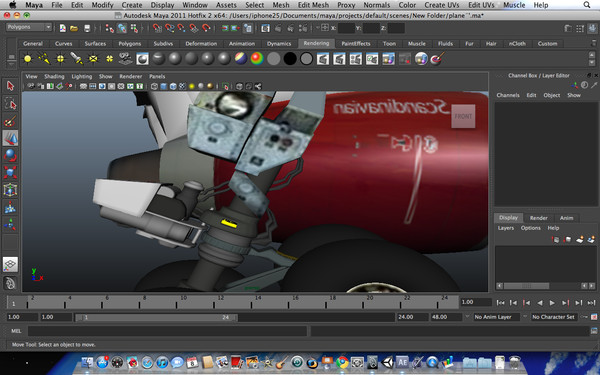Open the Layers menu in Layer Editor
The image size is (600, 375).
point(505,228)
